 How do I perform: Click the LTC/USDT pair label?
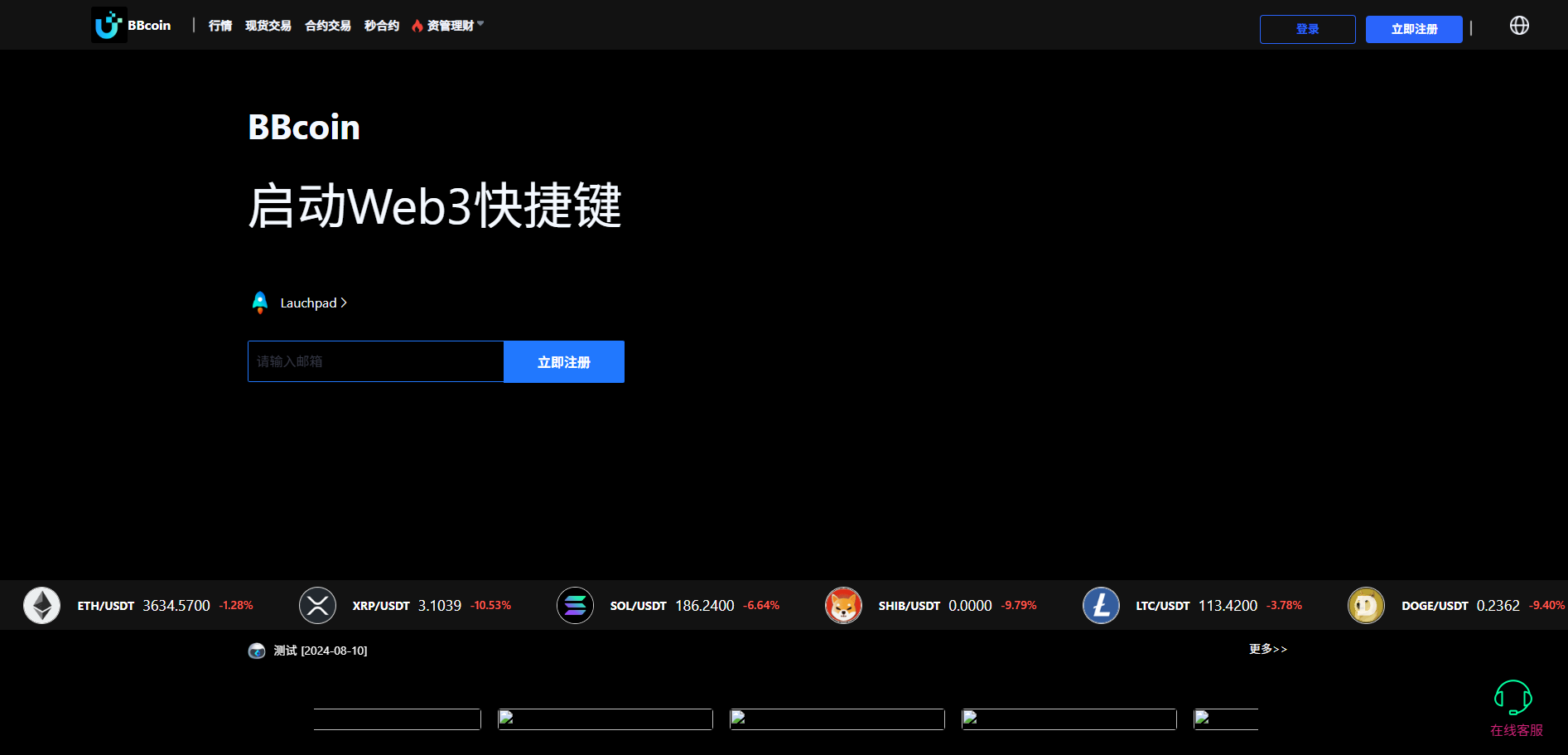[1163, 606]
